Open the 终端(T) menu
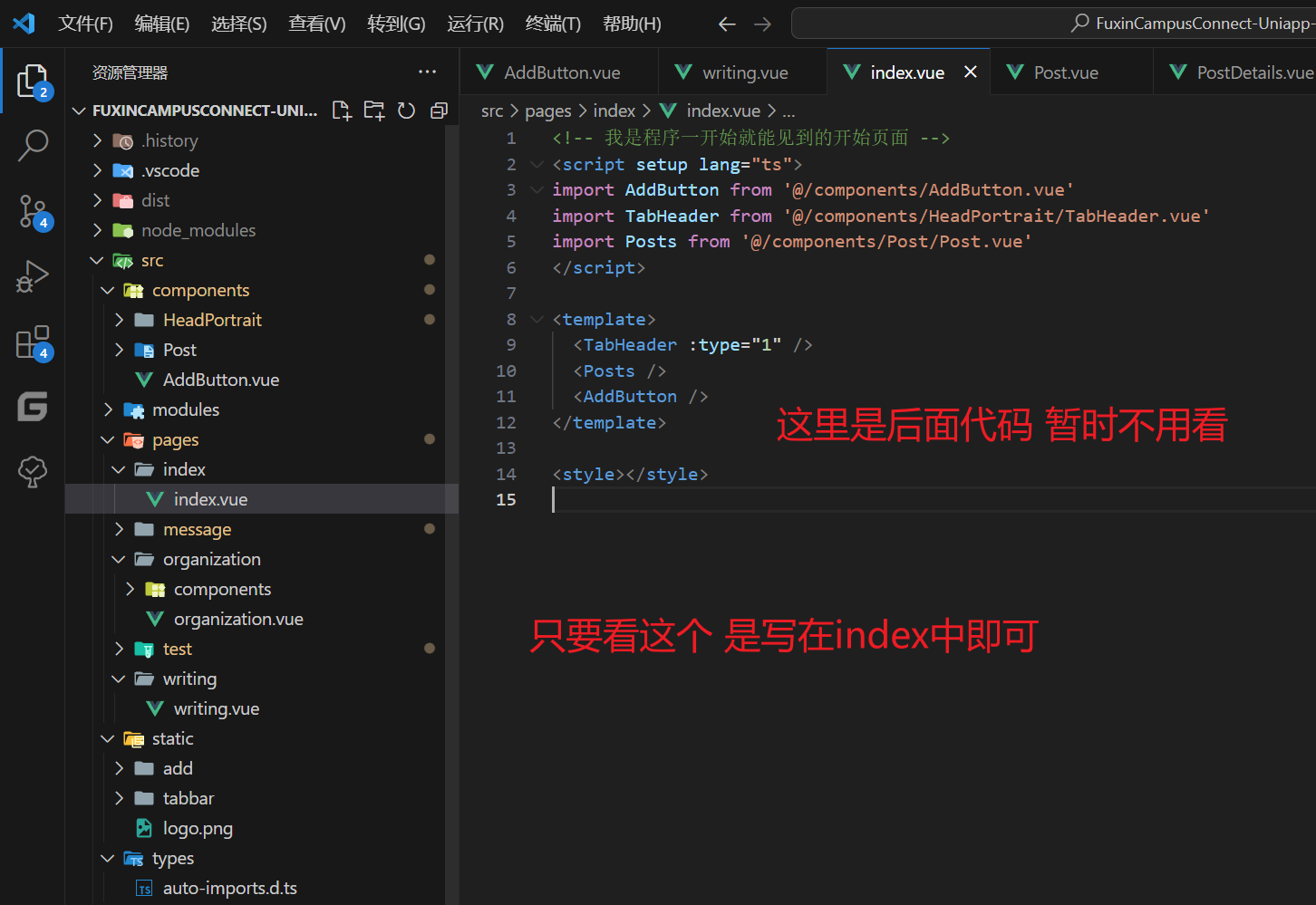This screenshot has width=1316, height=905. [553, 24]
